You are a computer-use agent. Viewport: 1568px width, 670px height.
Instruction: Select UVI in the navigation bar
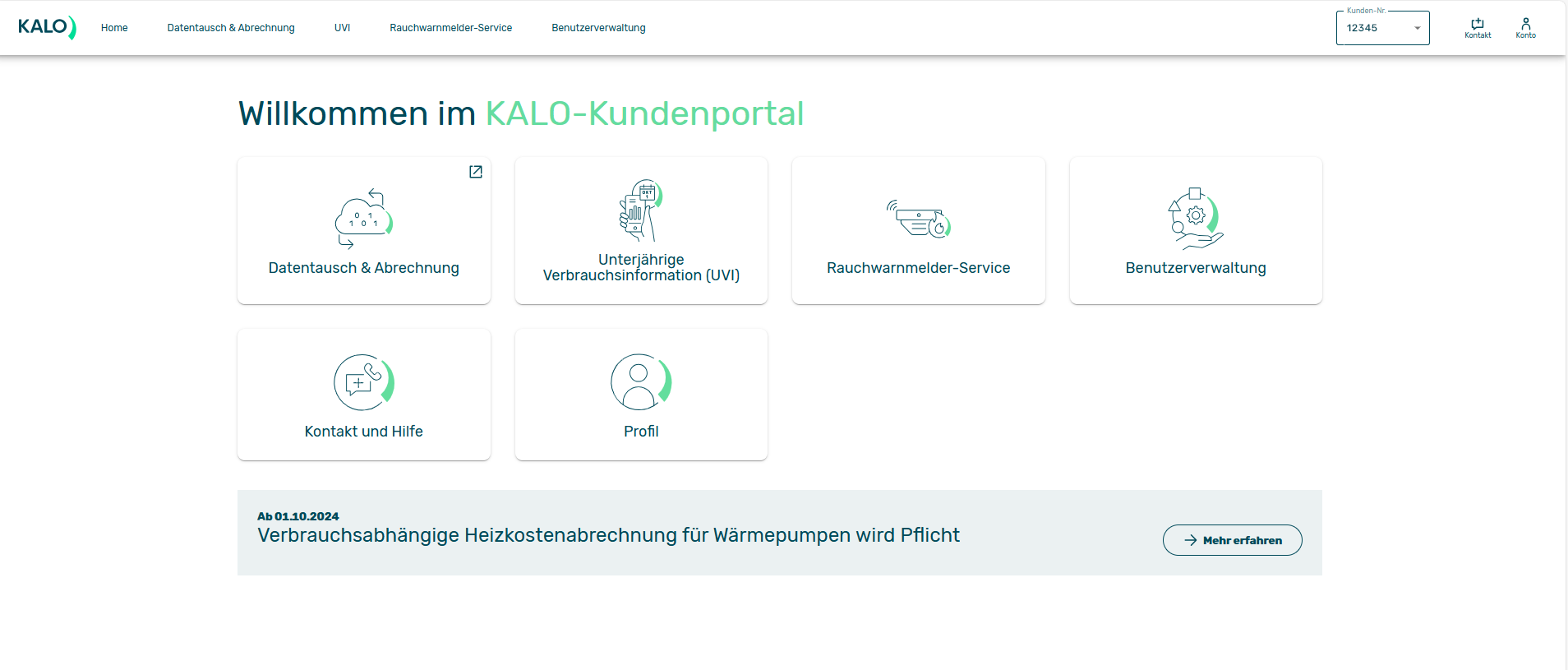342,28
